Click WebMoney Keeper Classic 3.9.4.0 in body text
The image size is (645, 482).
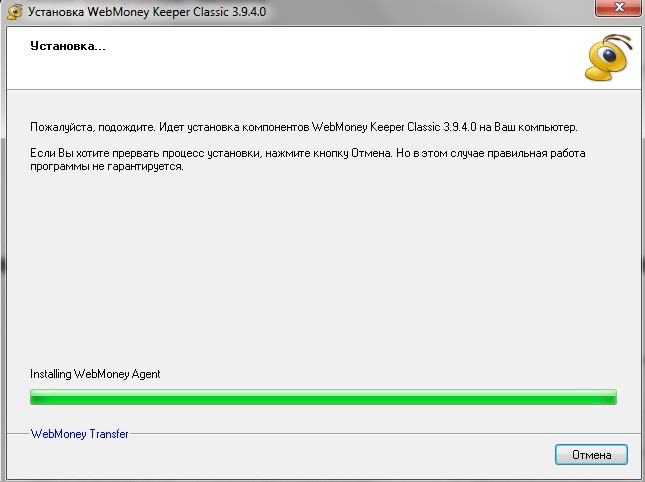click(x=394, y=127)
